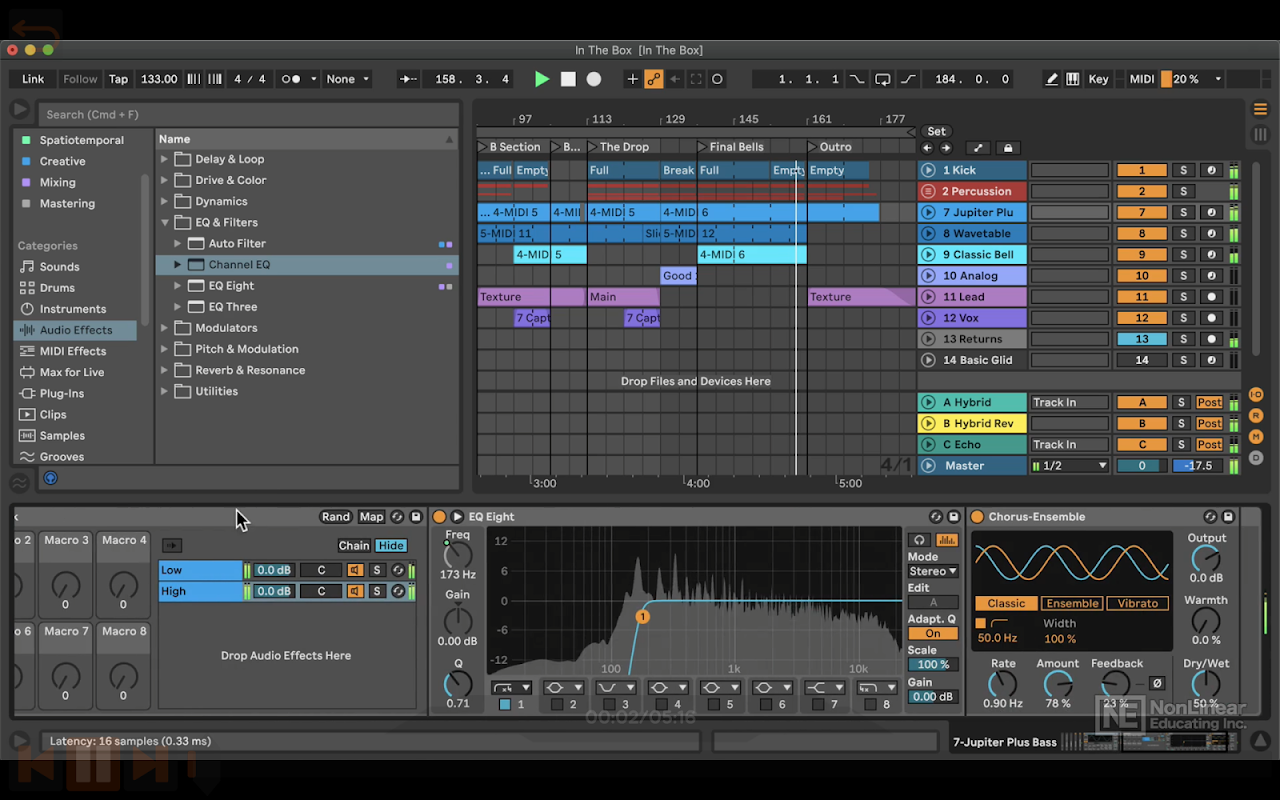Click the Arrangement Record button
This screenshot has width=1280, height=800.
click(594, 79)
